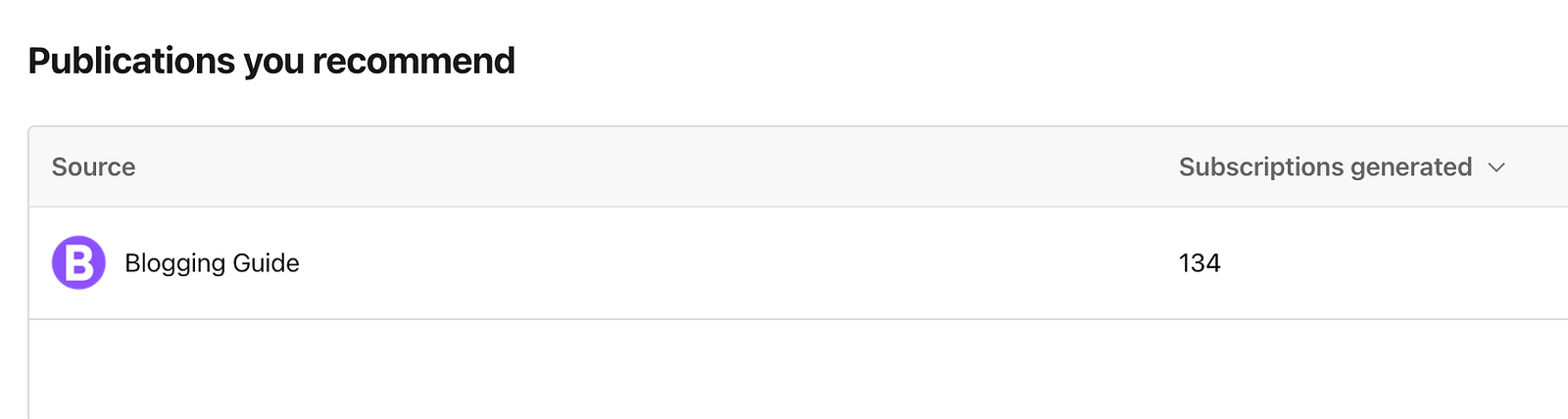Image resolution: width=1568 pixels, height=419 pixels.
Task: Toggle sort order using the down arrow
Action: 1496,167
